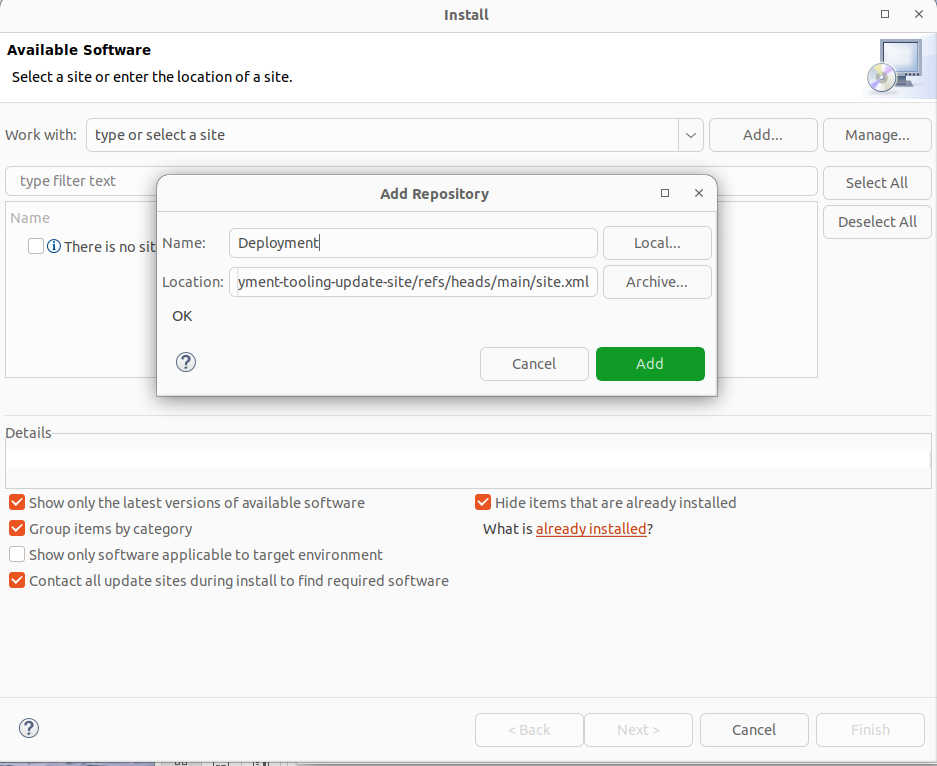The height and width of the screenshot is (766, 937).
Task: Click the help icon in Add Repository dialog
Action: (x=185, y=362)
